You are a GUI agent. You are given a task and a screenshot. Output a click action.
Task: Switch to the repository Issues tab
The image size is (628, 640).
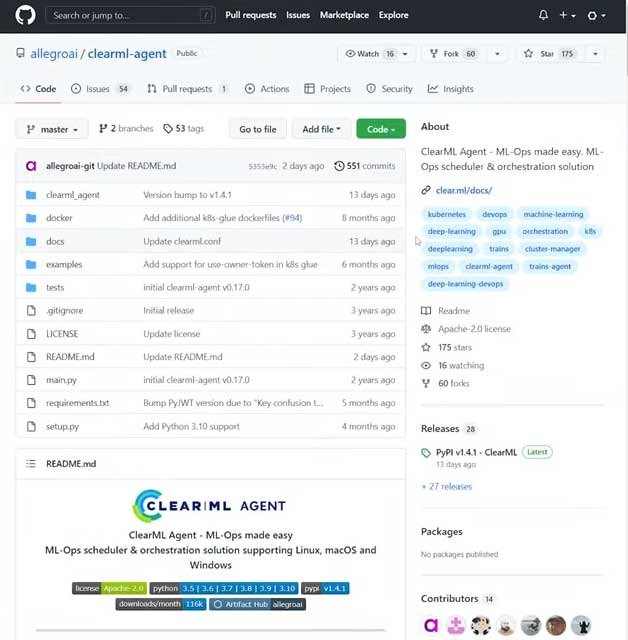coord(100,89)
